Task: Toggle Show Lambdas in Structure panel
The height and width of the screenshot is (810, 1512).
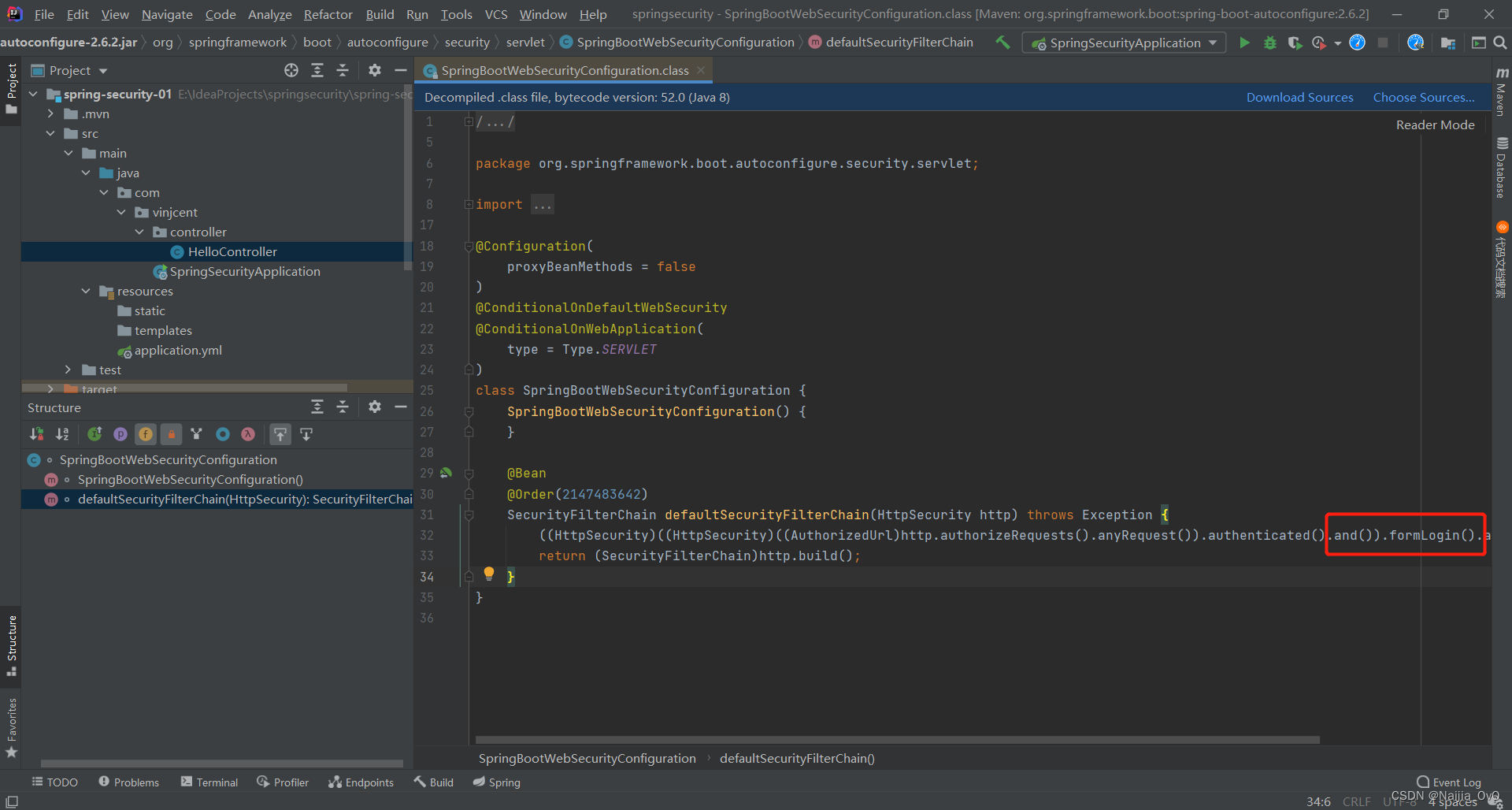Action: (248, 434)
